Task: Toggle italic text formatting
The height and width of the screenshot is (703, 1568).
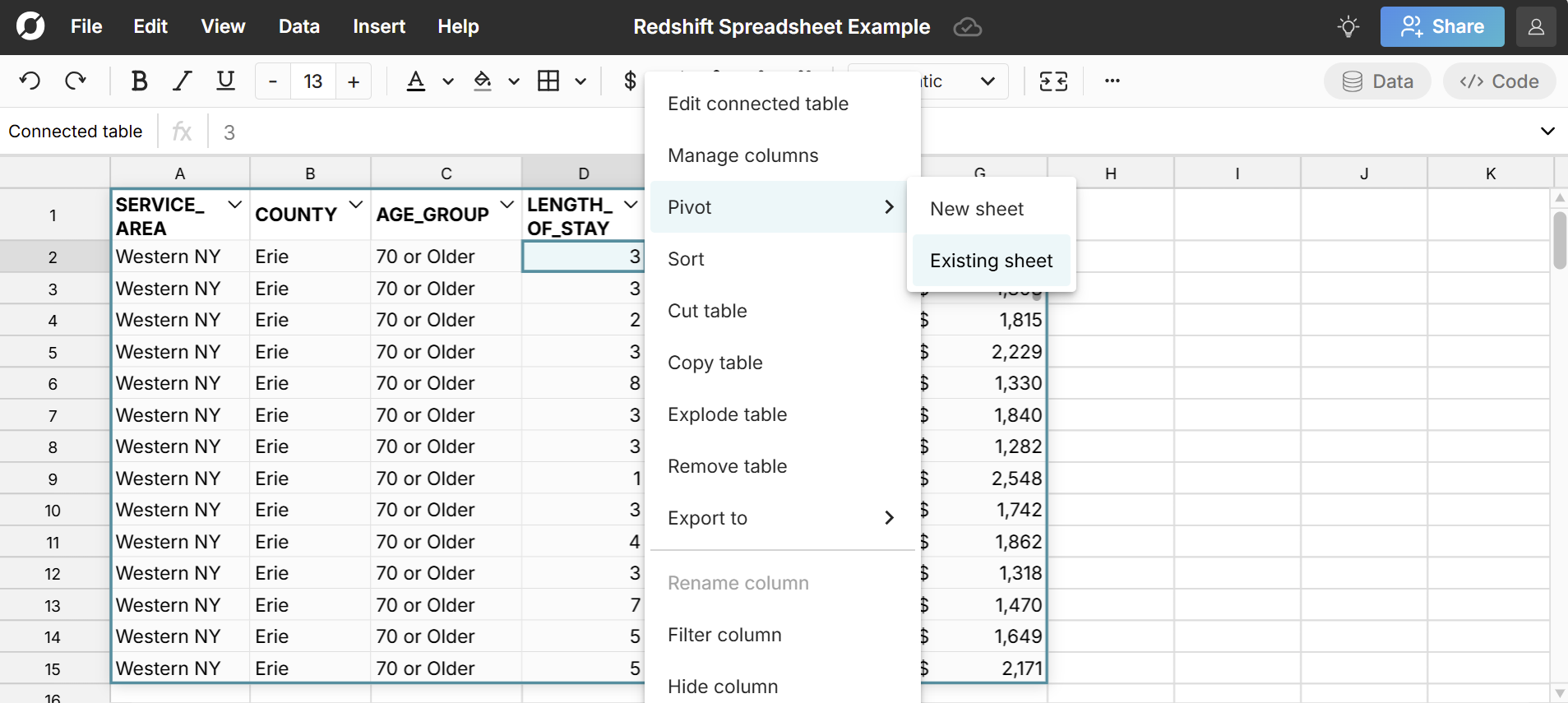Action: 182,81
